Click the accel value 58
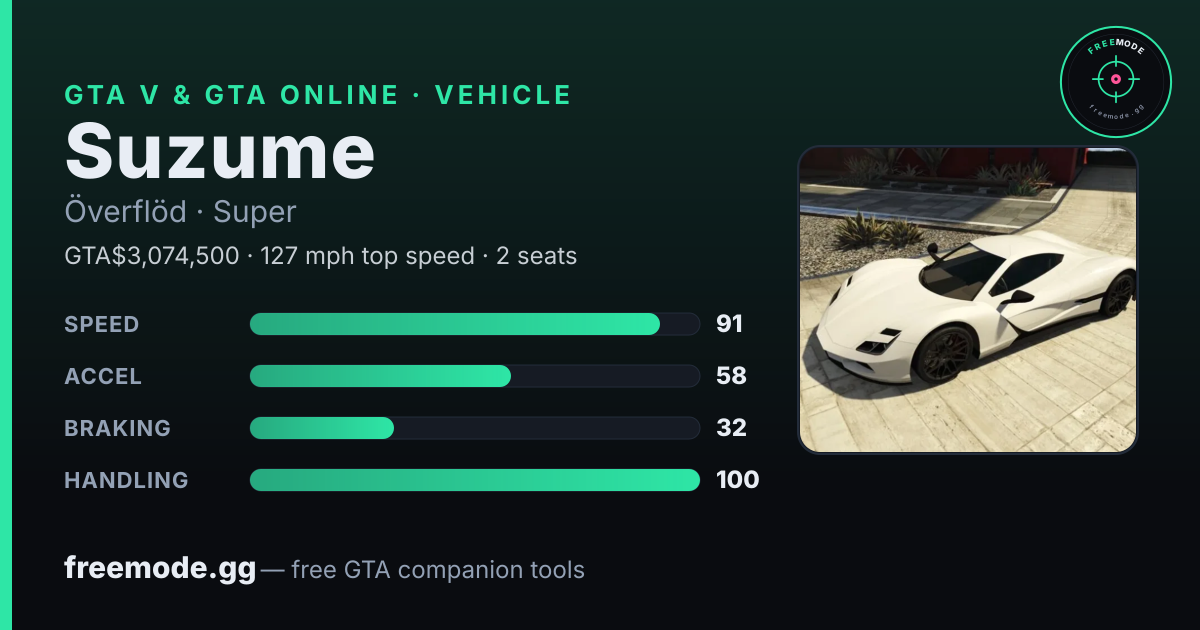This screenshot has width=1200, height=630. click(731, 376)
